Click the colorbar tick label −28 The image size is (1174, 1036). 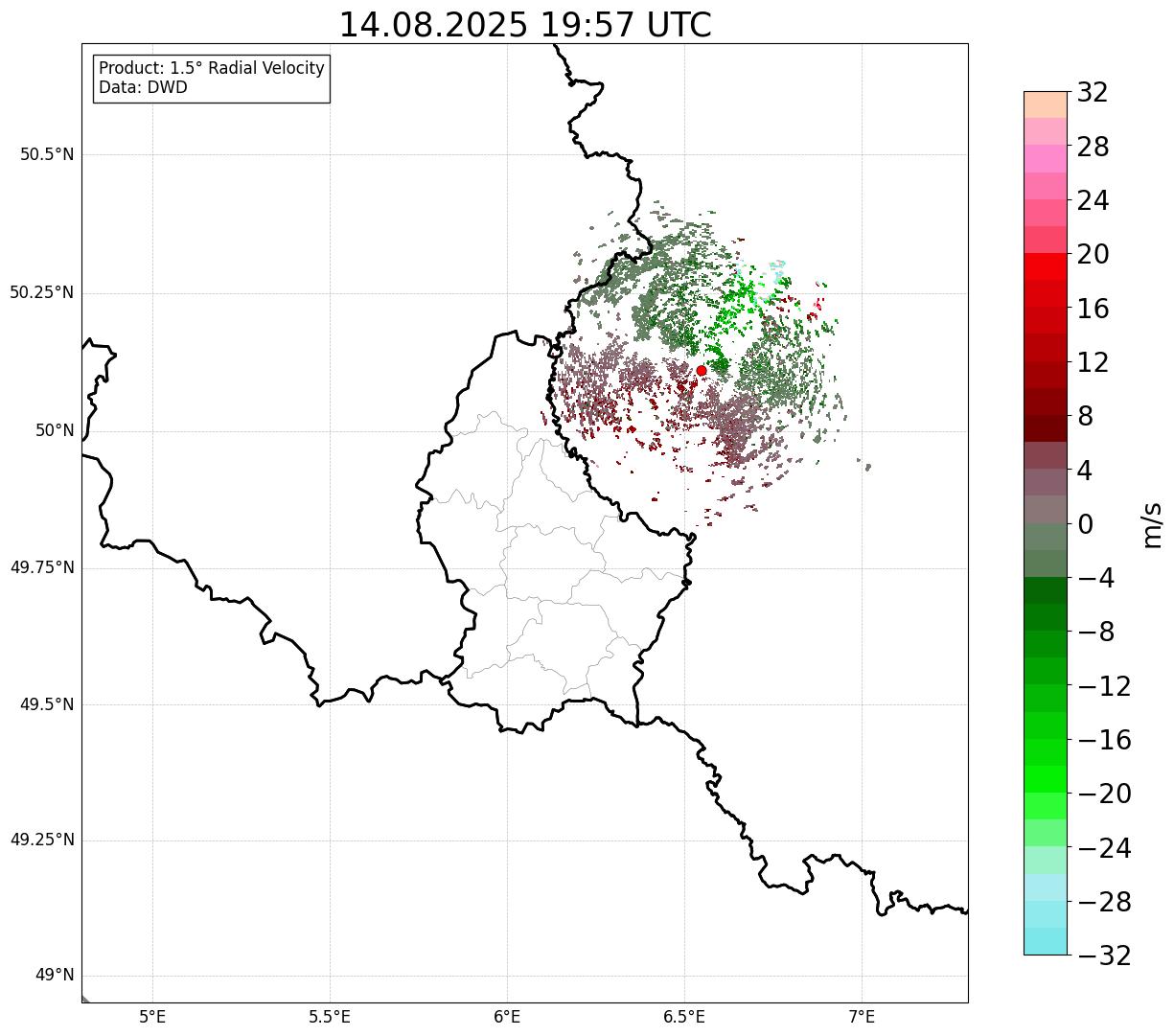pos(1104,902)
